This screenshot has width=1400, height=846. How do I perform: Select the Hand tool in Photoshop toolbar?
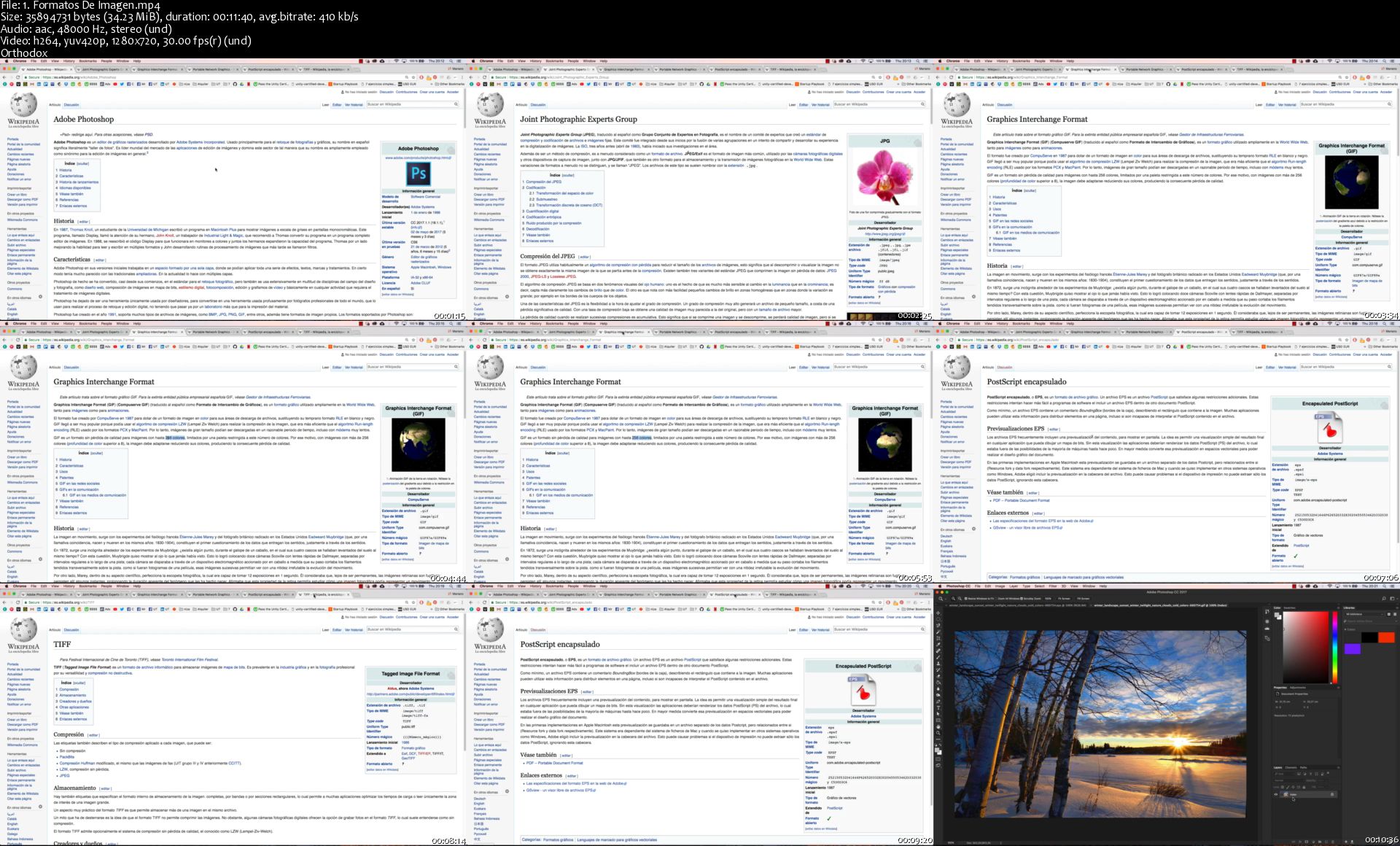(938, 726)
